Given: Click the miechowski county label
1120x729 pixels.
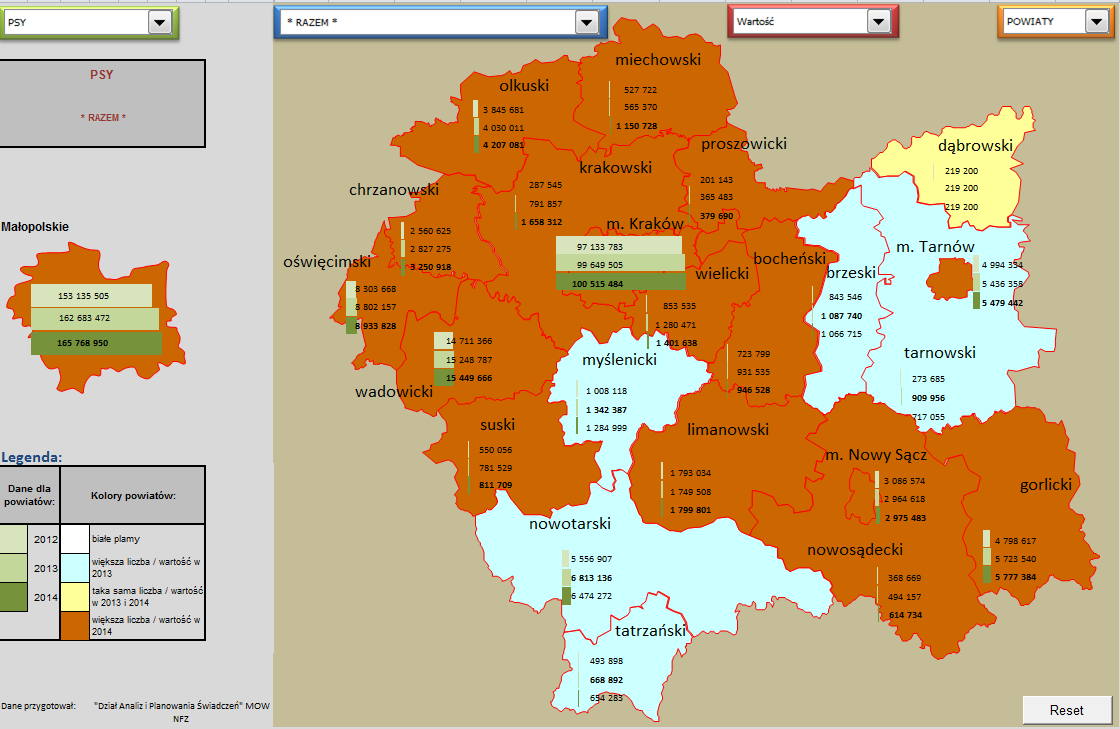Looking at the screenshot, I should [658, 60].
